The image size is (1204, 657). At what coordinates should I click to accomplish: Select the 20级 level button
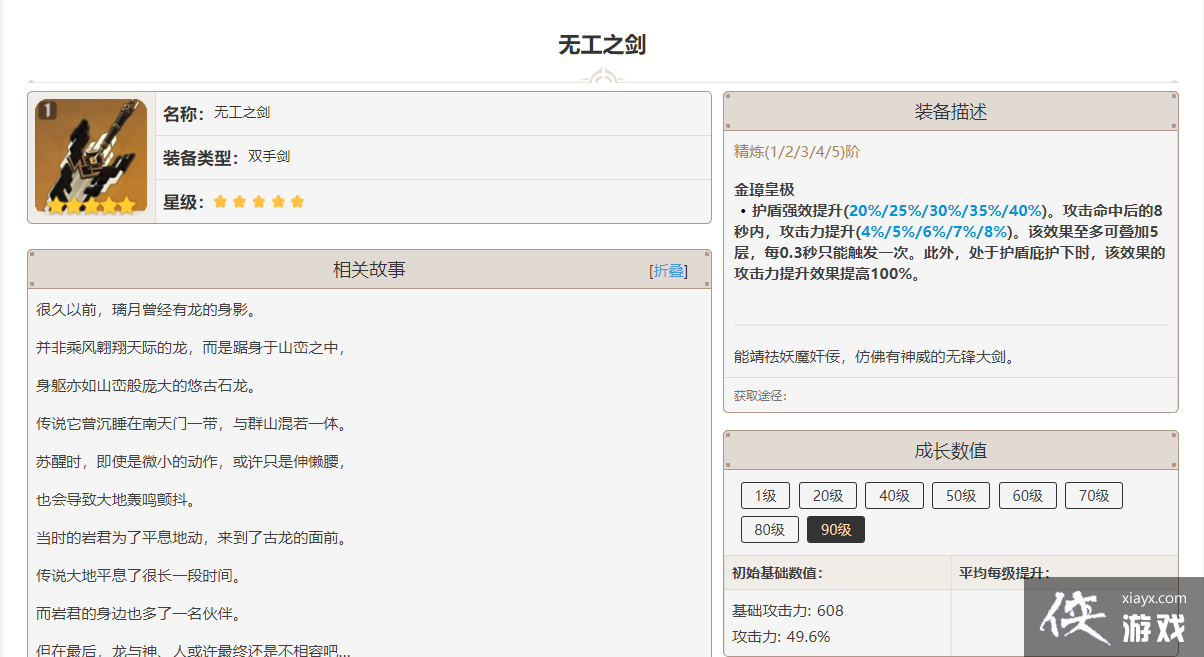827,495
